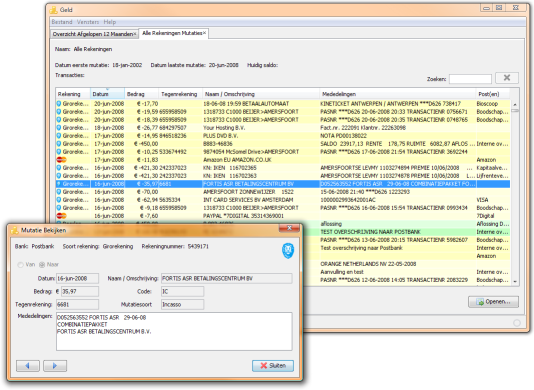Select the Van radio button
534x390 pixels.
pyautogui.click(x=20, y=265)
